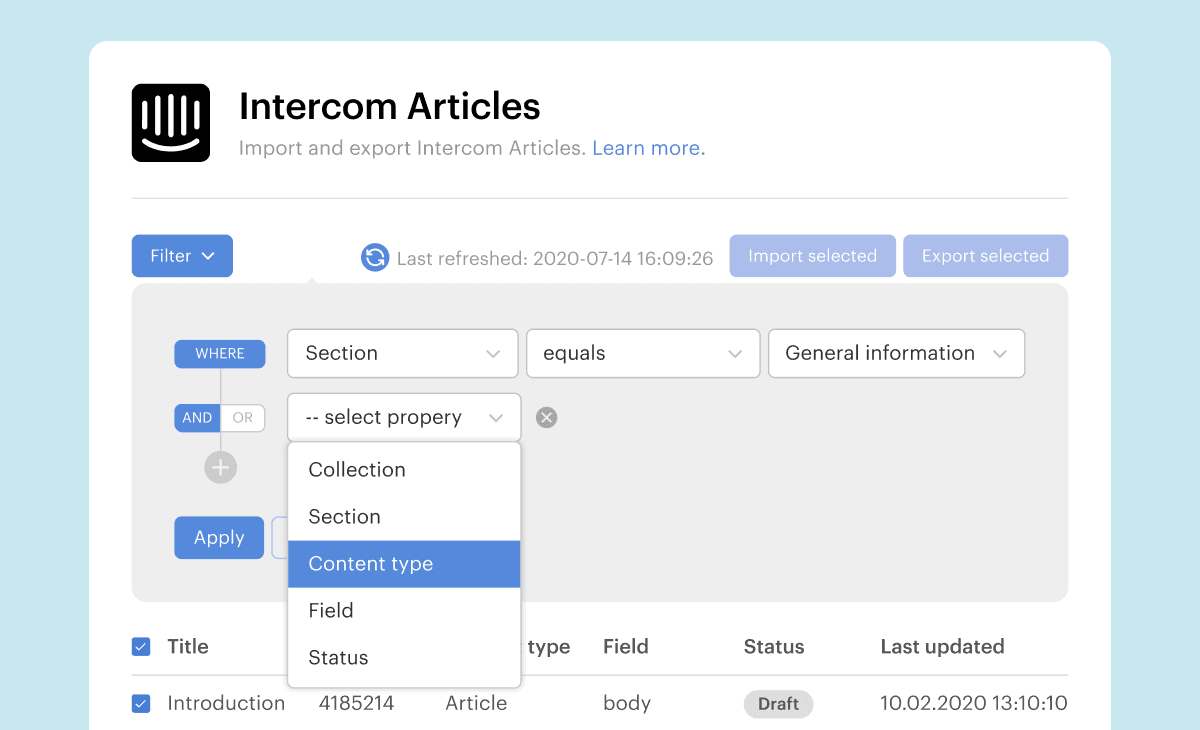Open the Learn more link
This screenshot has width=1200, height=730.
(646, 148)
